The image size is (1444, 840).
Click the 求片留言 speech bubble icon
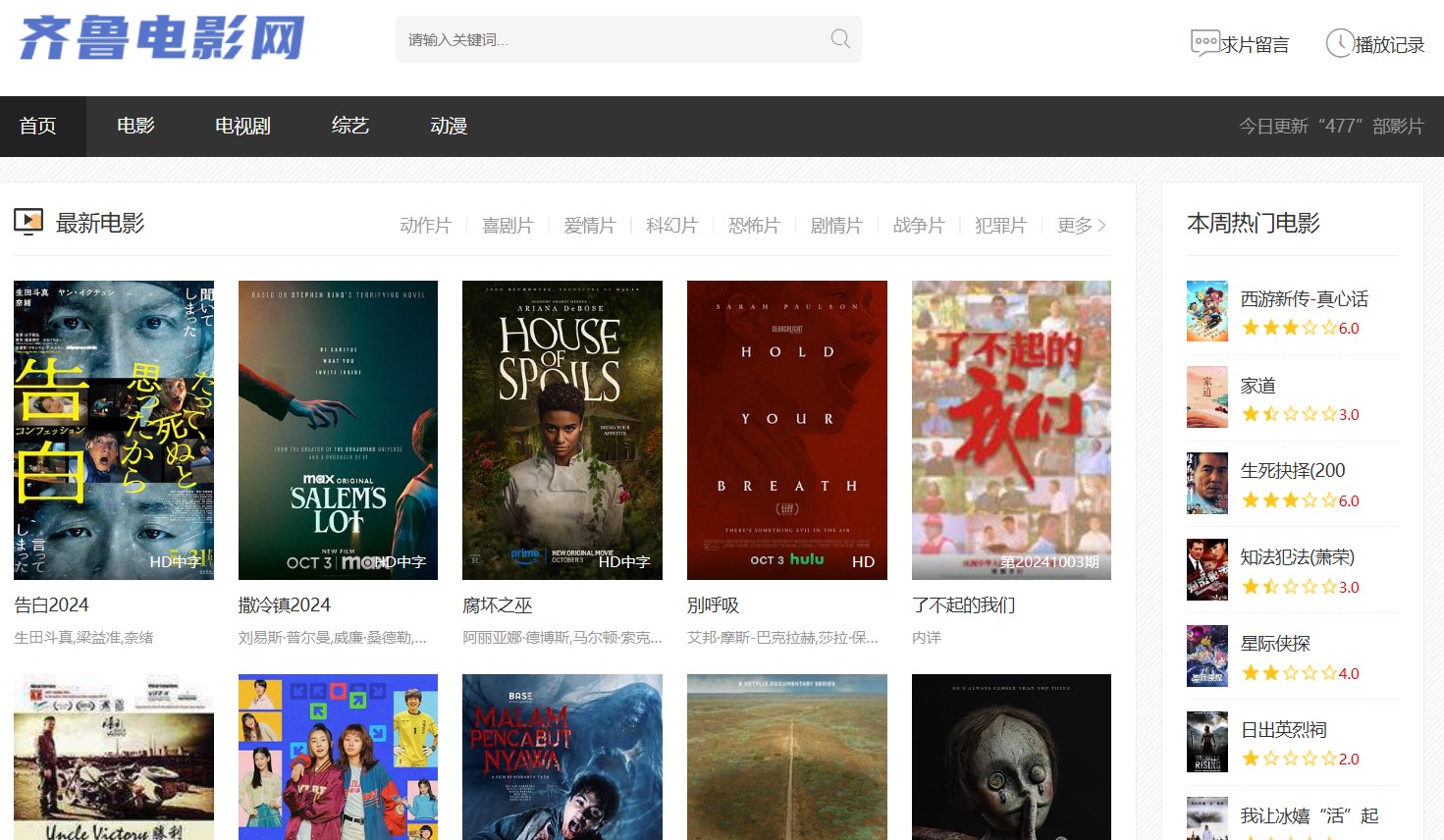1205,43
